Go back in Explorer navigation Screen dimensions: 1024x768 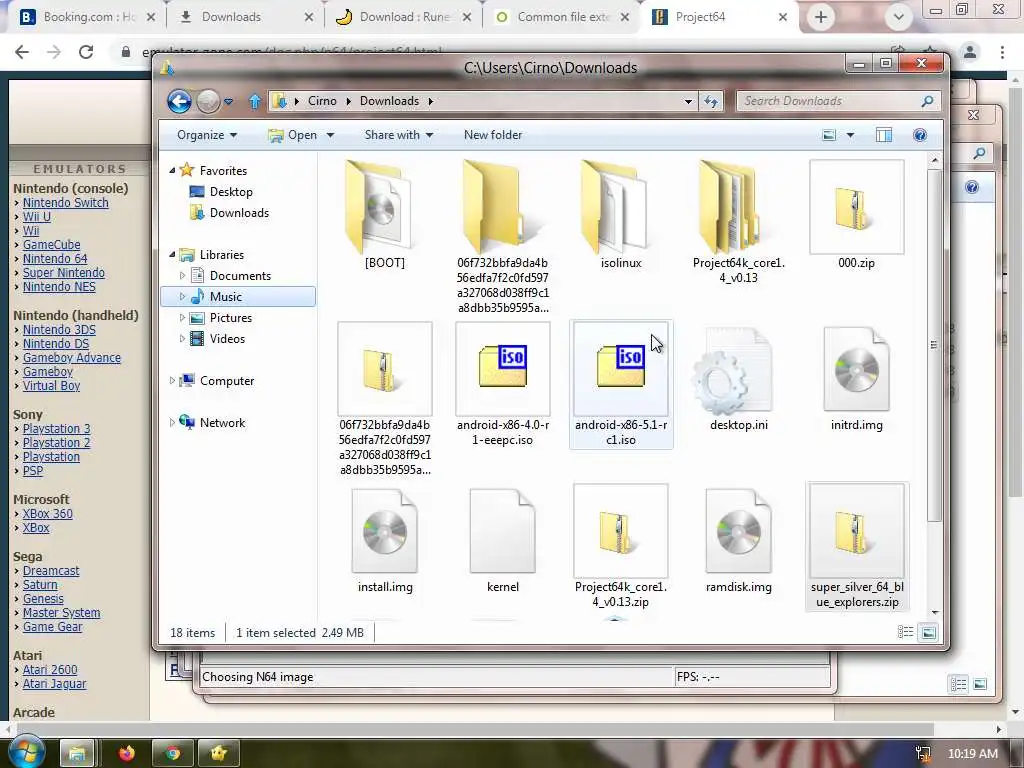(x=179, y=101)
